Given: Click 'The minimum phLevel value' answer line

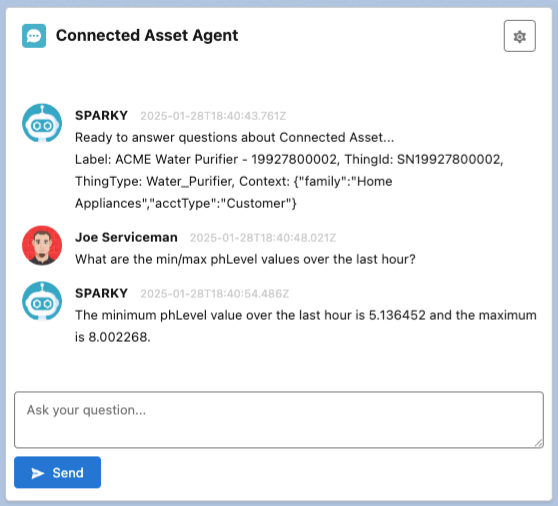Looking at the screenshot, I should tap(306, 315).
